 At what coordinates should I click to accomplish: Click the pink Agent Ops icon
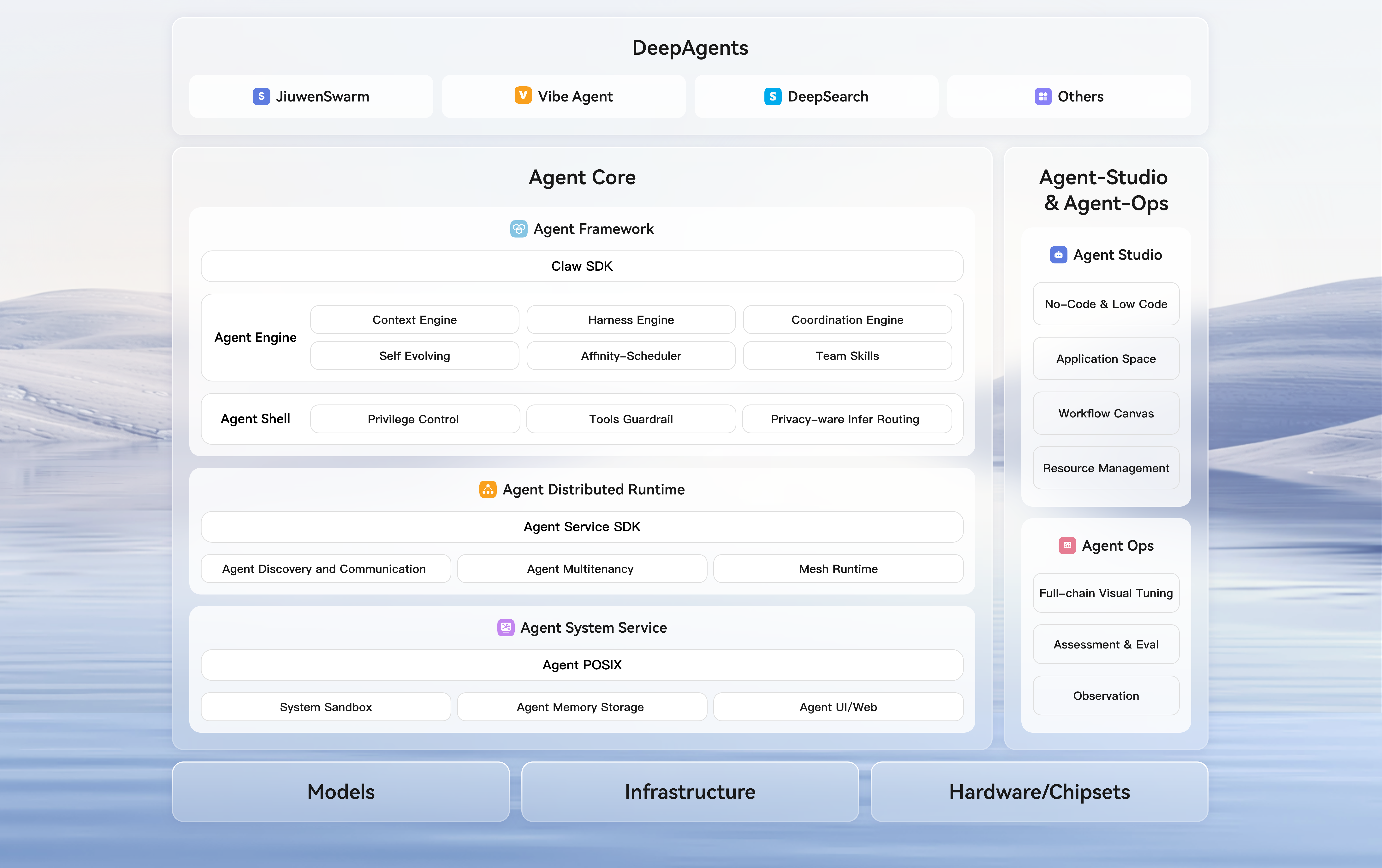(x=1067, y=546)
